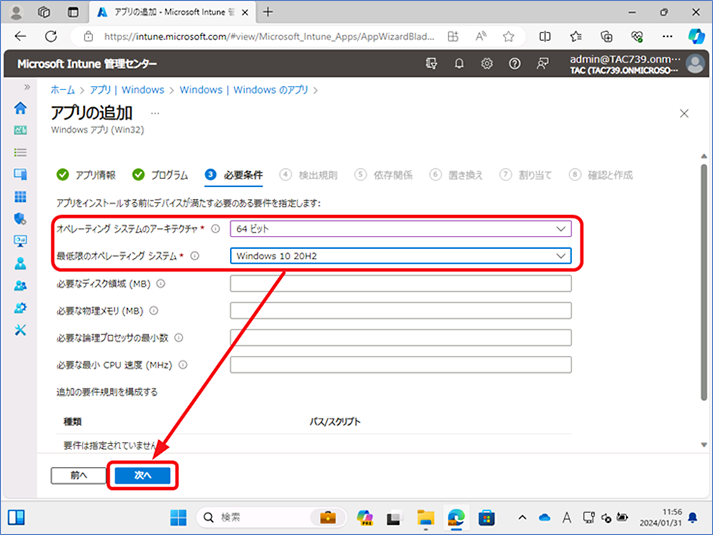Screen dimensions: 713x535
Task: Add page to favorites star icon
Action: pos(508,36)
